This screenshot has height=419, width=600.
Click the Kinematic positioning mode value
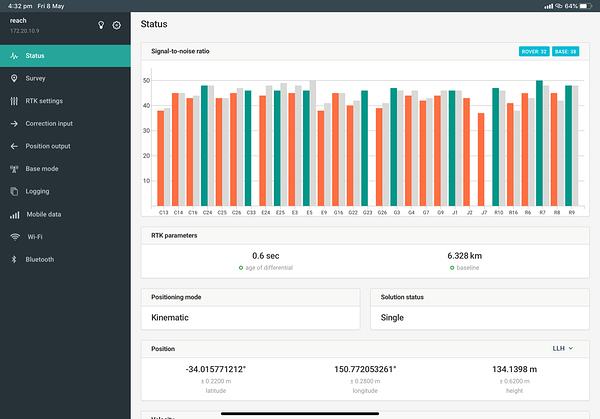(x=170, y=318)
